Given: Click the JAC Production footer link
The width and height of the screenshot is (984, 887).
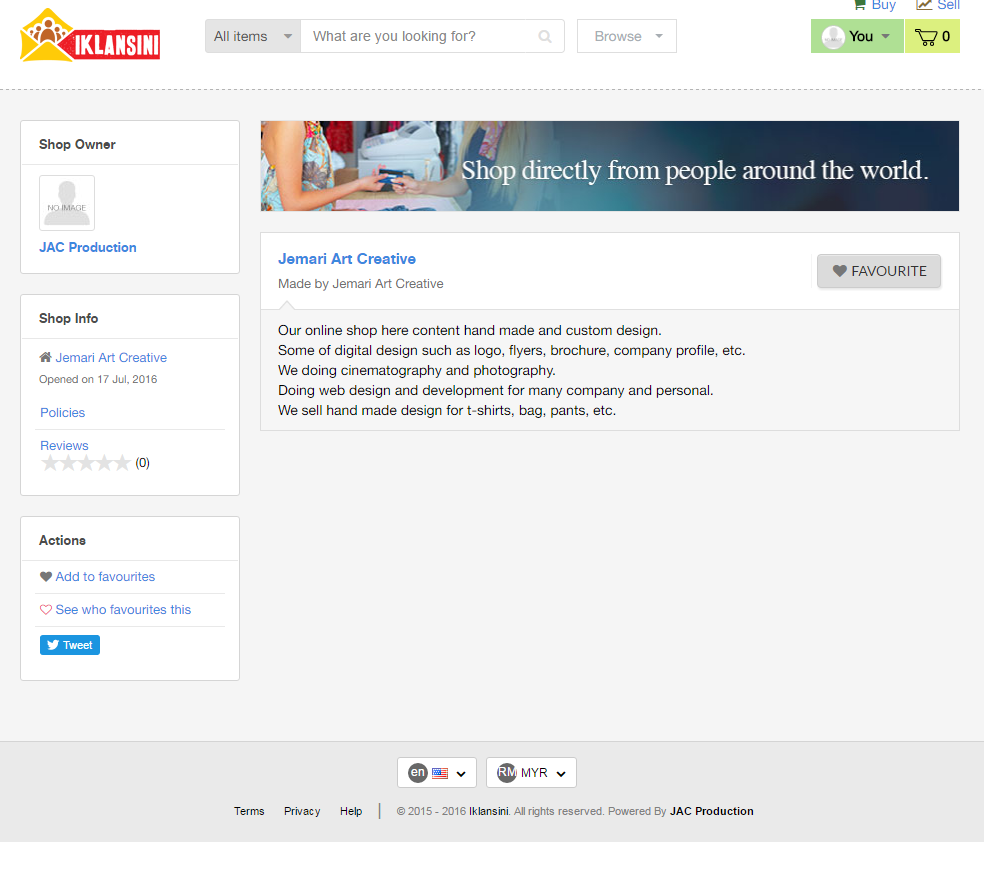Looking at the screenshot, I should click(712, 811).
